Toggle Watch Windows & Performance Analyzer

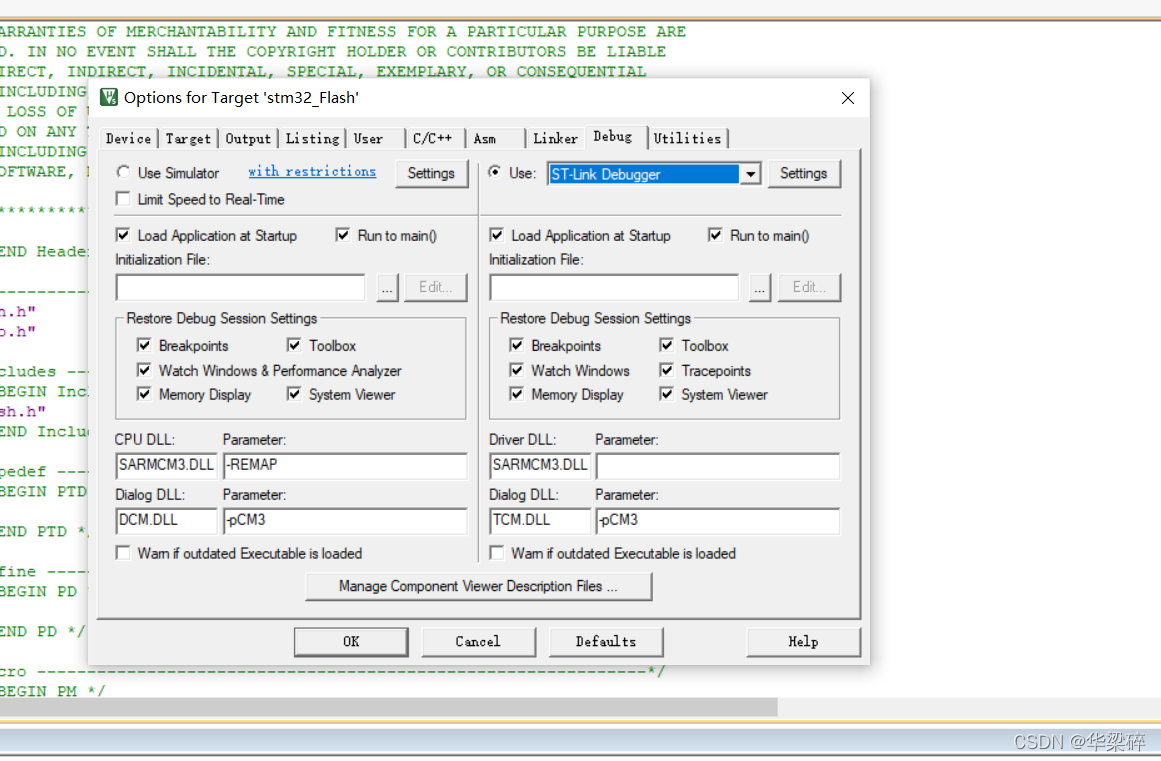(x=144, y=370)
